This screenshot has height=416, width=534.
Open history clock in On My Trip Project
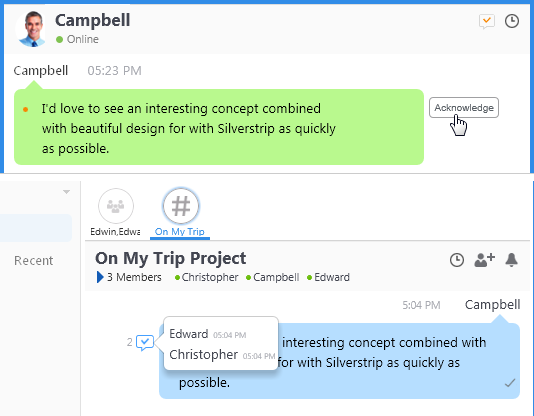pos(457,260)
